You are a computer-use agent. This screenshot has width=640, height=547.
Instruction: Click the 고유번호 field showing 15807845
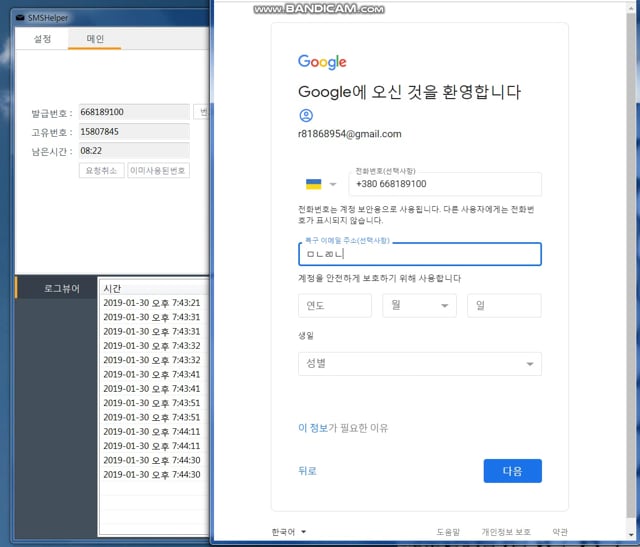134,131
